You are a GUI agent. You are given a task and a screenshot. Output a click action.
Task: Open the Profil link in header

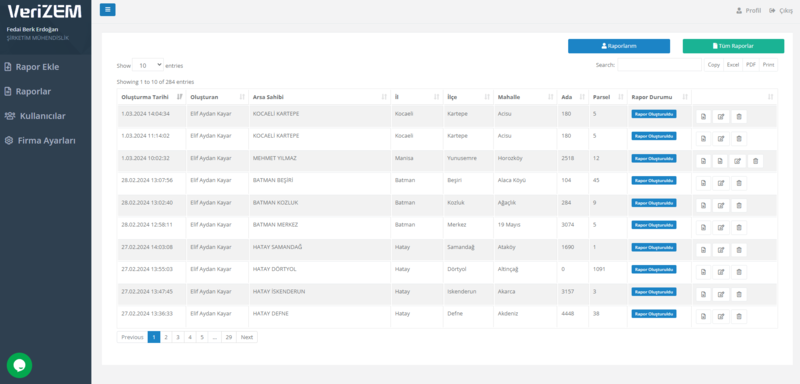749,11
